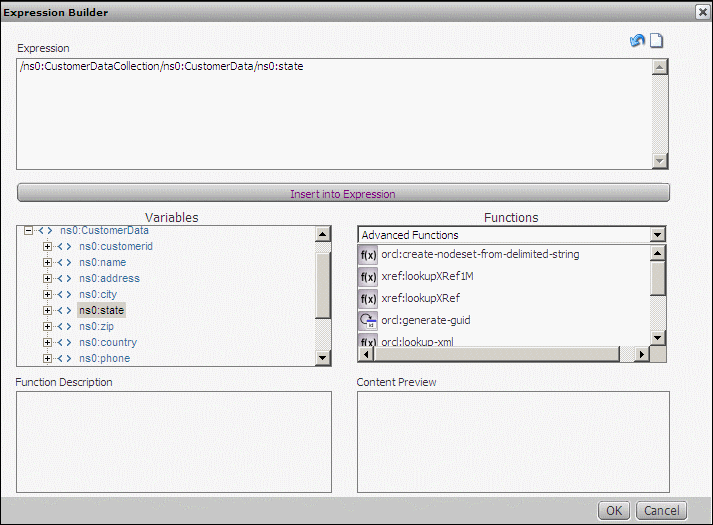Viewport: 713px width, 525px height.
Task: Expand the ns0:address node
Action: 47,278
